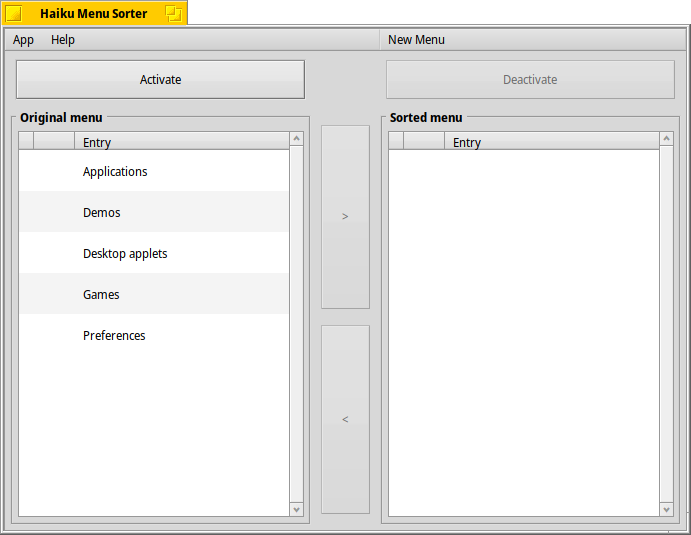
Task: Click scroll up arrow in Sorted menu list
Action: (x=666, y=139)
